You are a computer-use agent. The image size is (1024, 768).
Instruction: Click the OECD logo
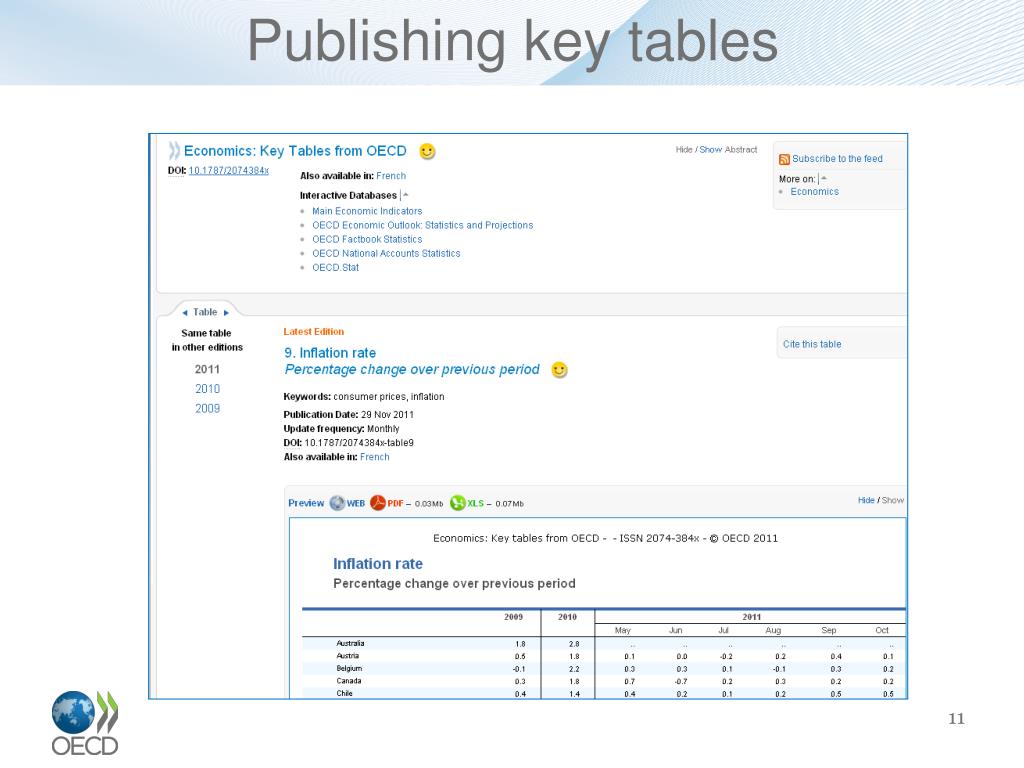pos(85,723)
